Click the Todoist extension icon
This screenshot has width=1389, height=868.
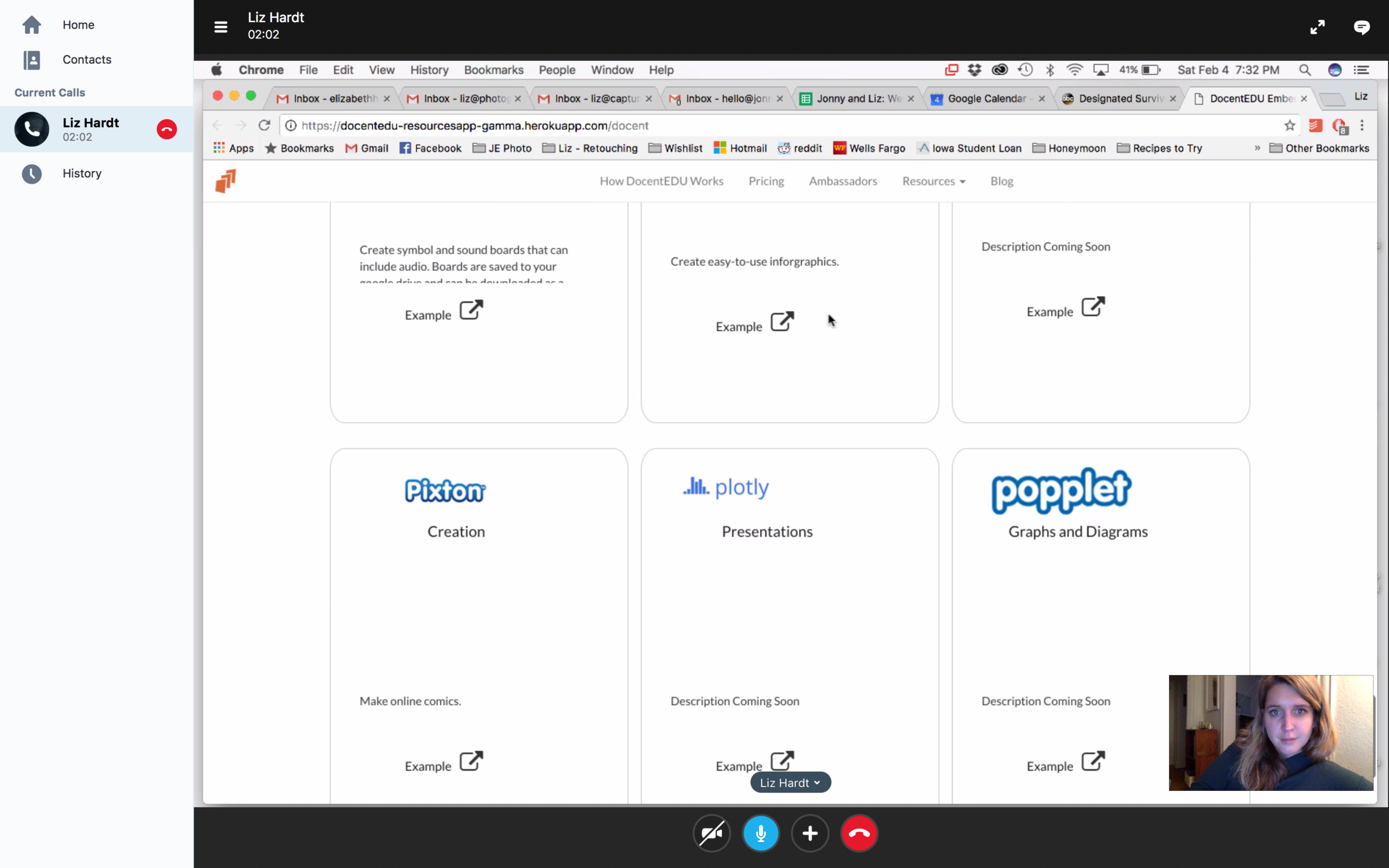tap(1315, 125)
